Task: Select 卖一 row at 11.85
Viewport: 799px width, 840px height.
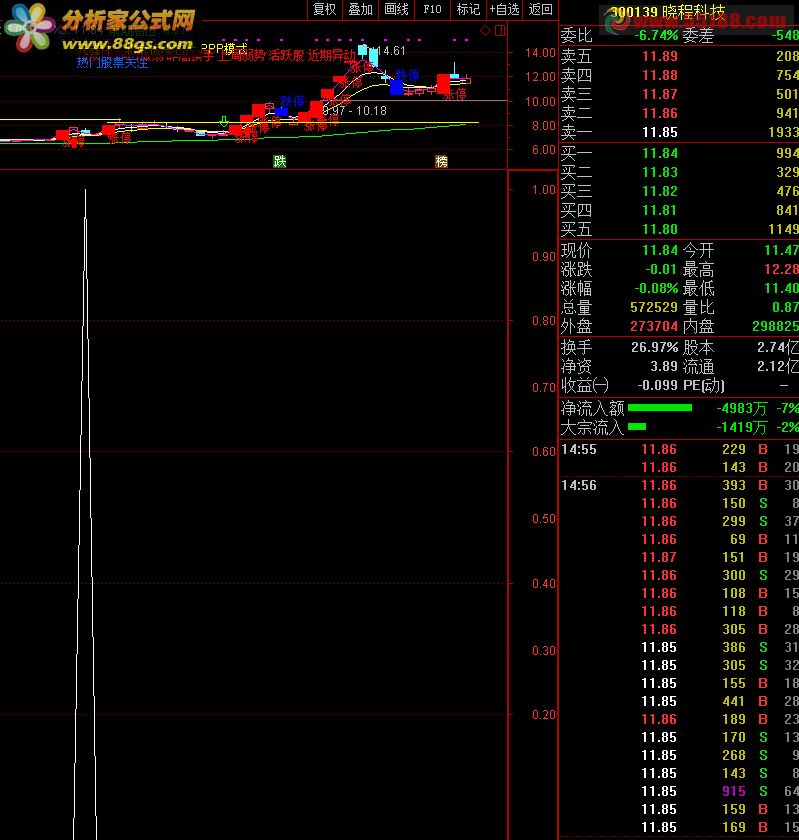Action: coord(678,132)
